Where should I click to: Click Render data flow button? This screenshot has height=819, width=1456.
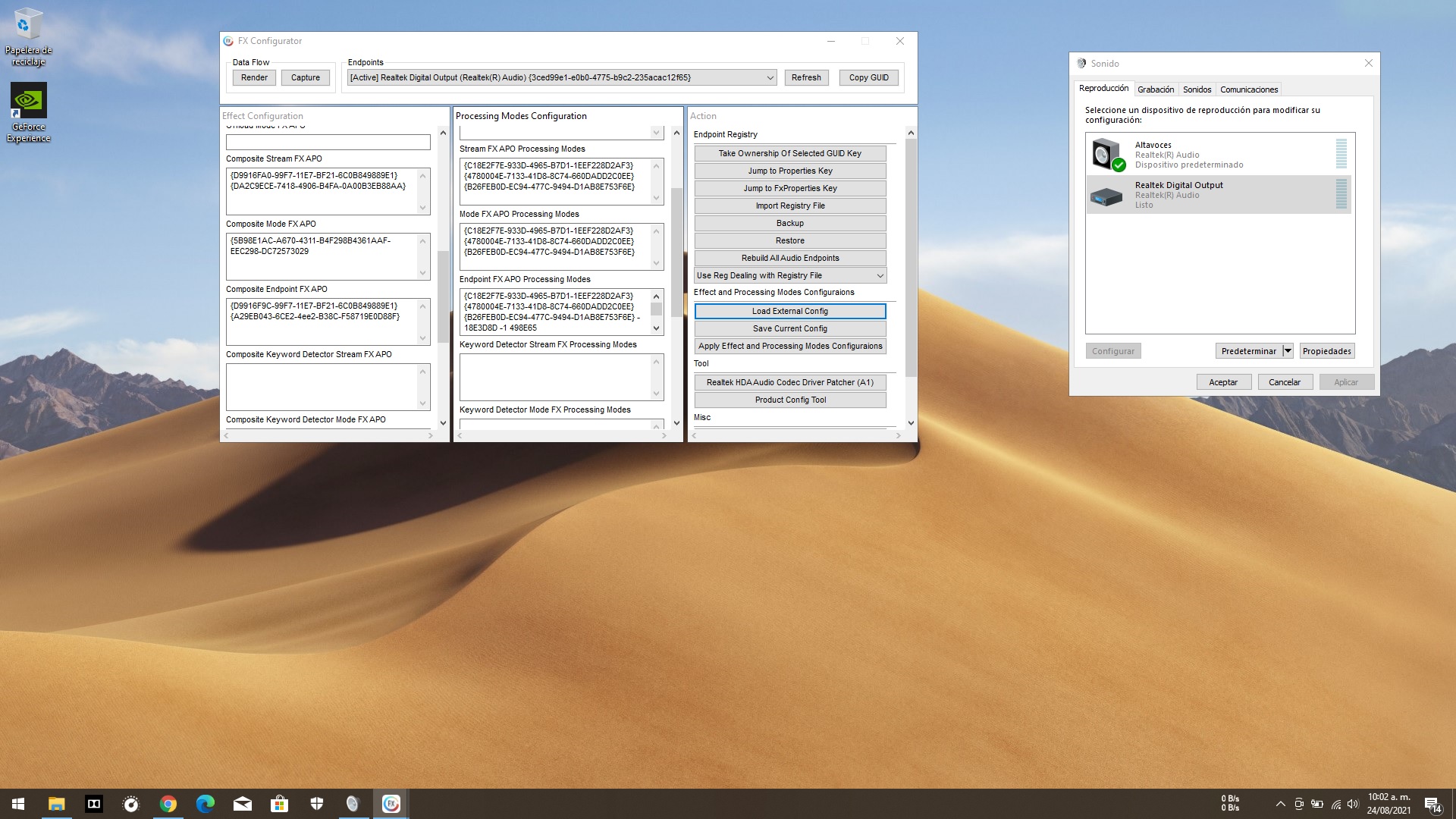click(x=254, y=77)
